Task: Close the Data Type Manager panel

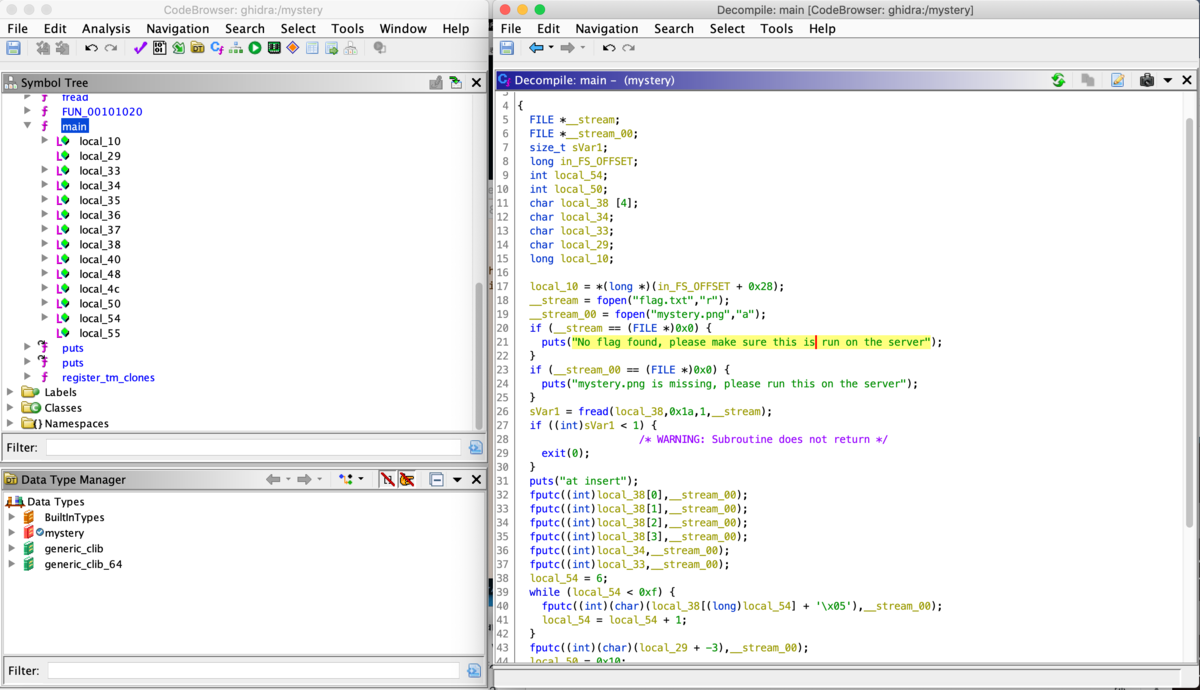Action: click(476, 480)
